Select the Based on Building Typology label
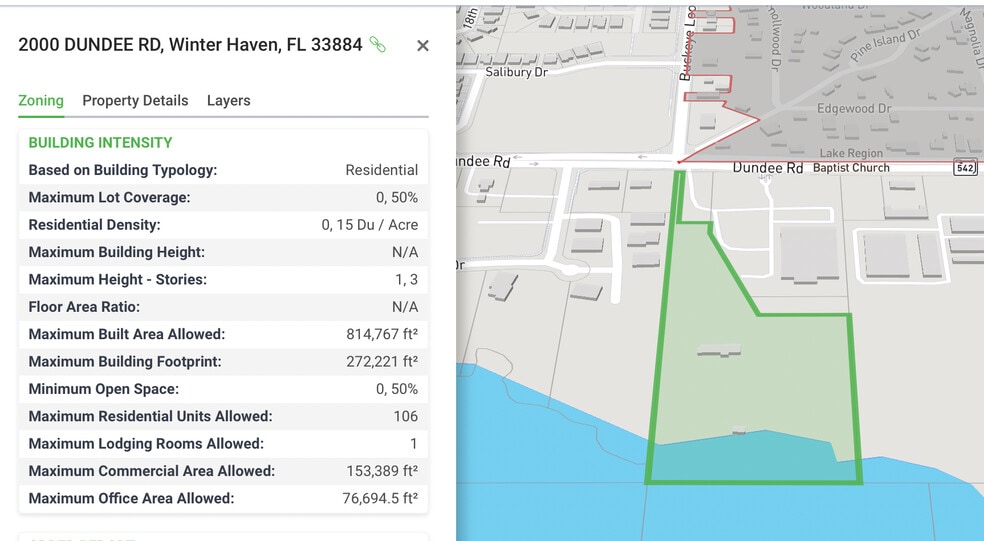This screenshot has height=541, width=984. (x=123, y=170)
